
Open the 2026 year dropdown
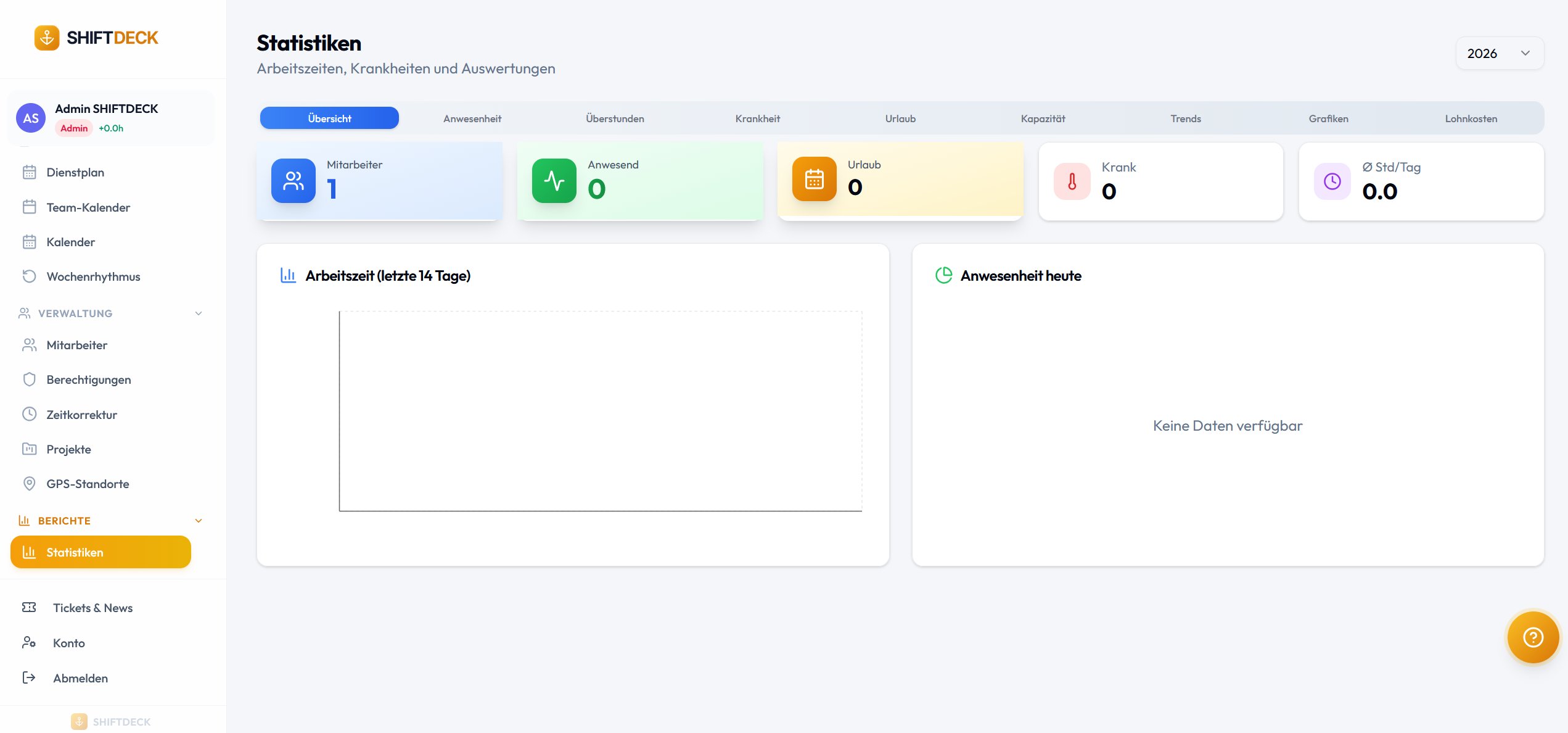[x=1499, y=53]
